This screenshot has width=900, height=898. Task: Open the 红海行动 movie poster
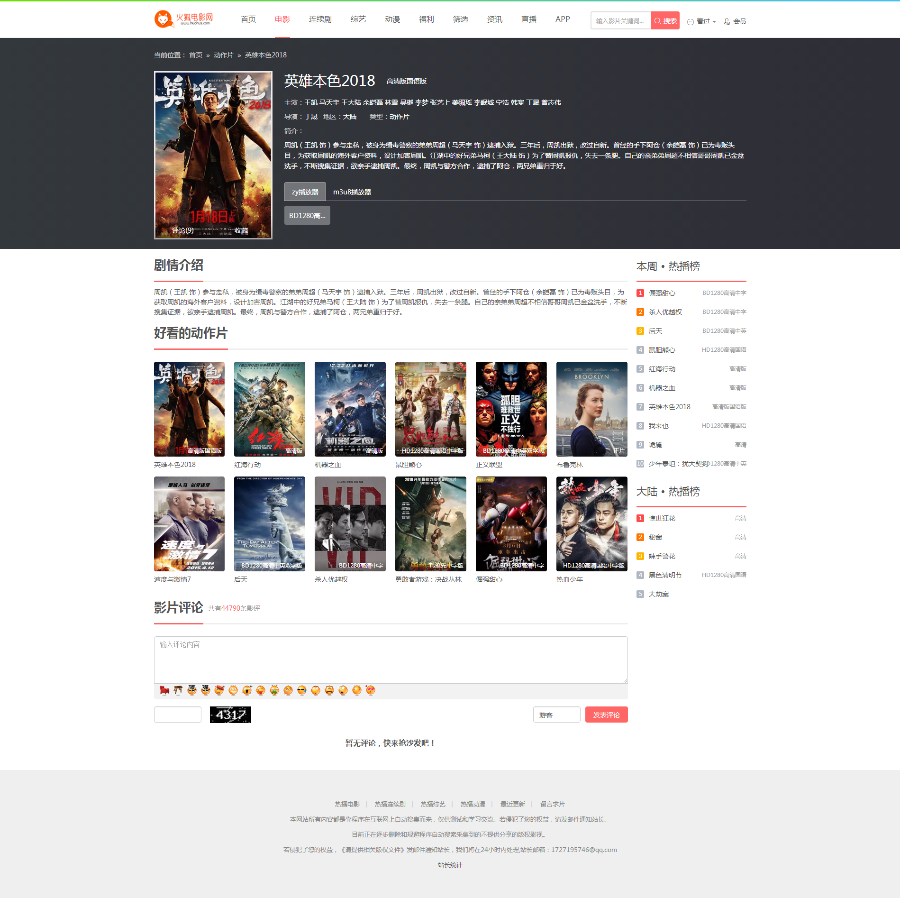point(269,409)
